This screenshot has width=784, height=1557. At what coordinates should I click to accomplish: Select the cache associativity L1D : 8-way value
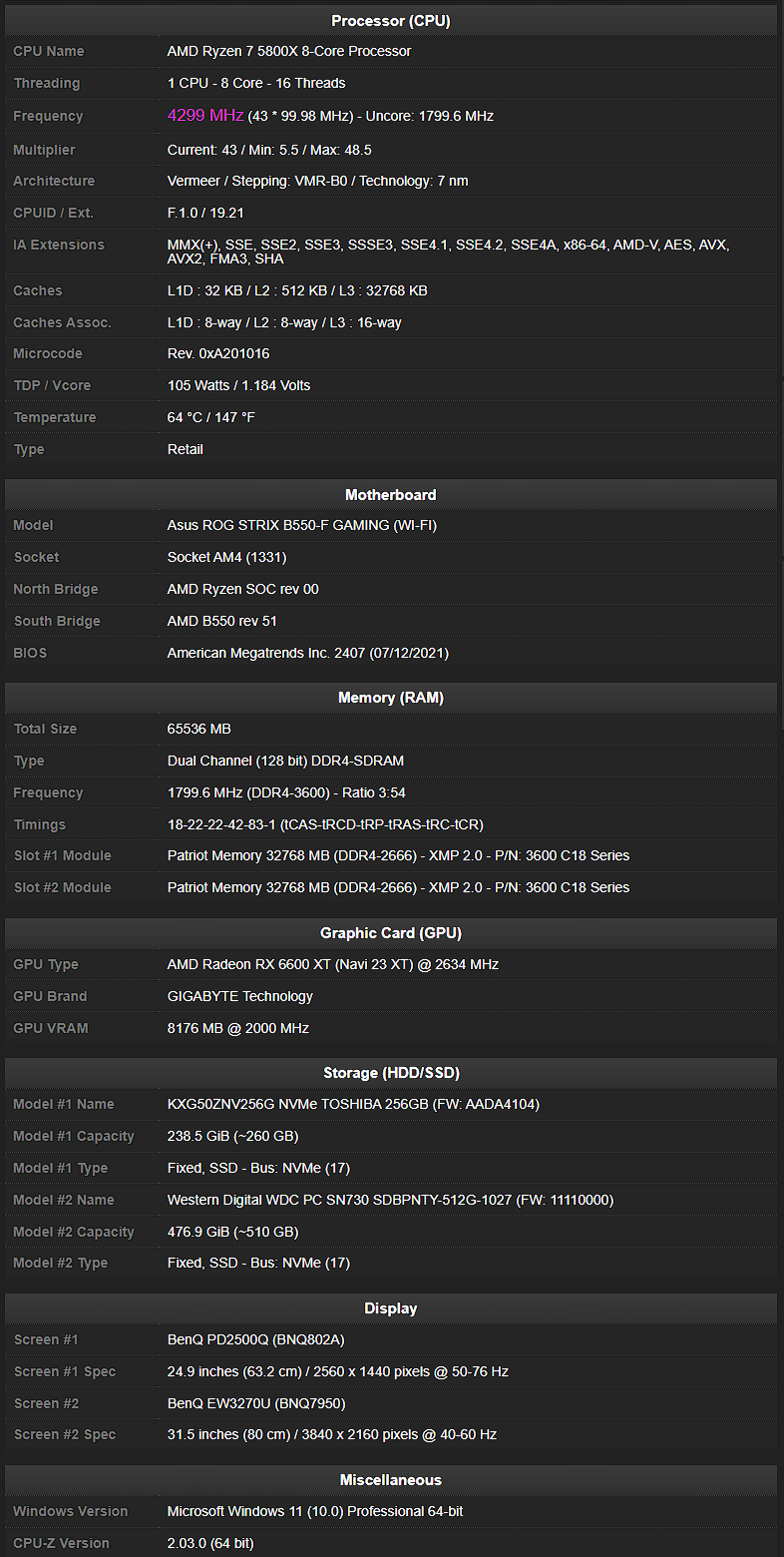(x=284, y=322)
